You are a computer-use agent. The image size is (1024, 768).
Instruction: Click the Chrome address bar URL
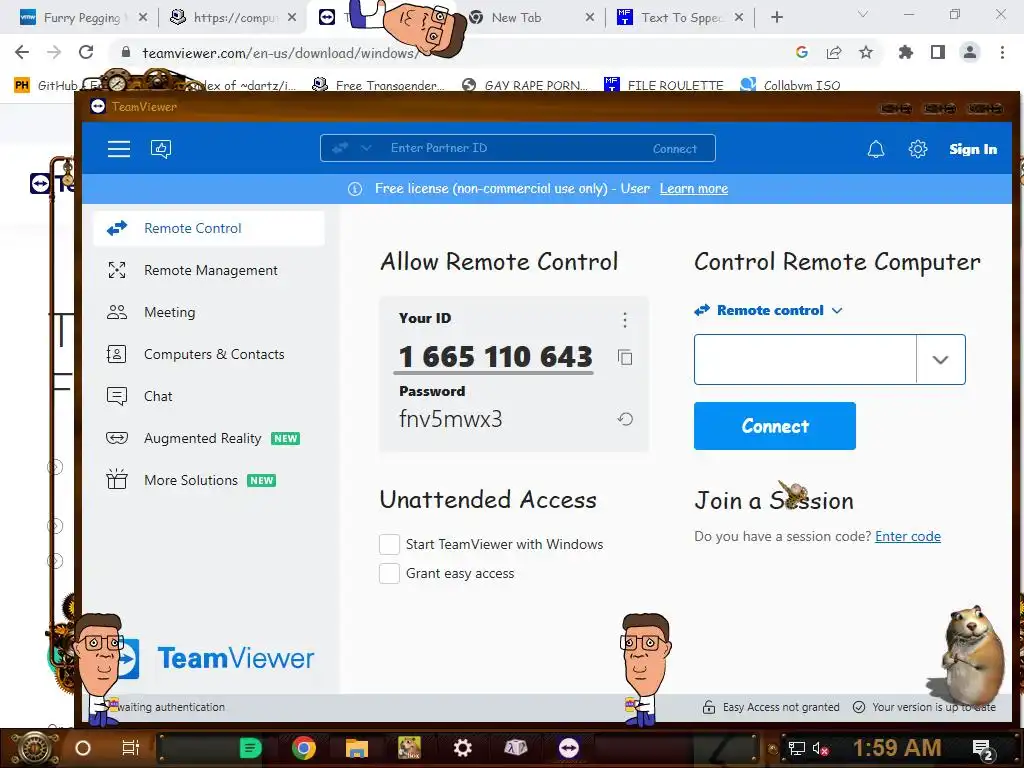[281, 53]
